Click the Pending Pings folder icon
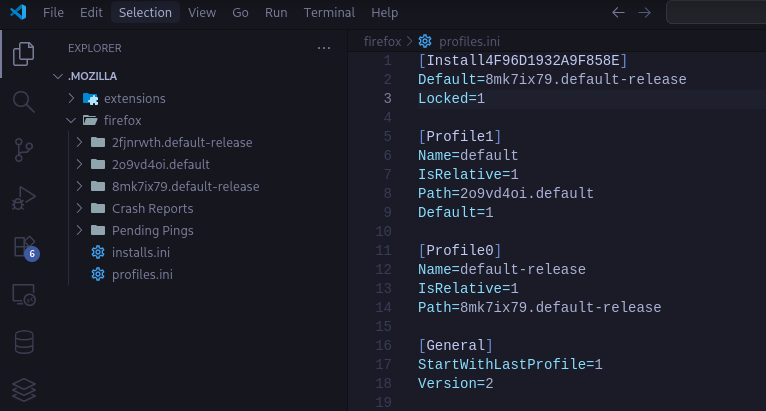The width and height of the screenshot is (766, 411). click(98, 230)
